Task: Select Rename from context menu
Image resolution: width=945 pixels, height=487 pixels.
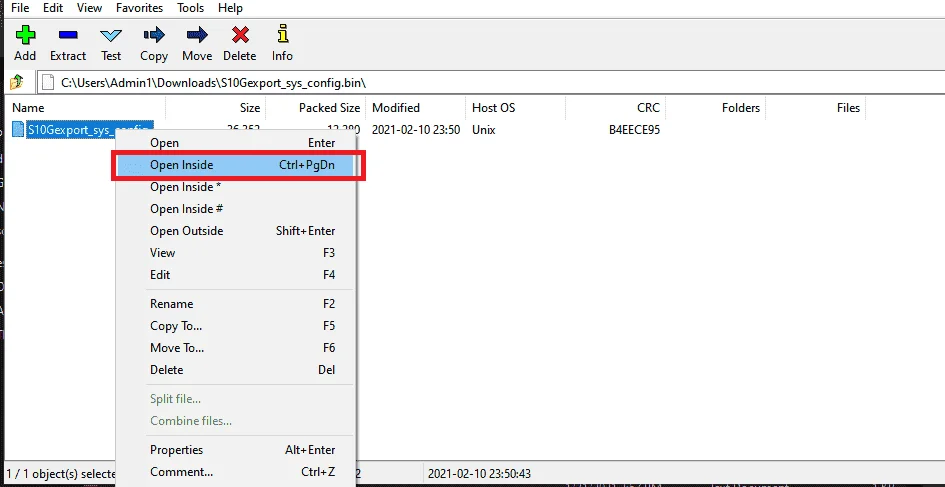Action: tap(235, 304)
